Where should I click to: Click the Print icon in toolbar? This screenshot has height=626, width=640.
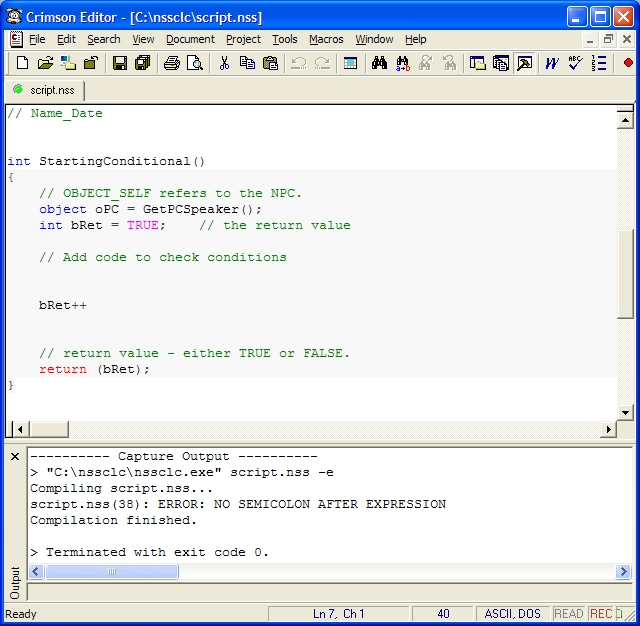[171, 63]
